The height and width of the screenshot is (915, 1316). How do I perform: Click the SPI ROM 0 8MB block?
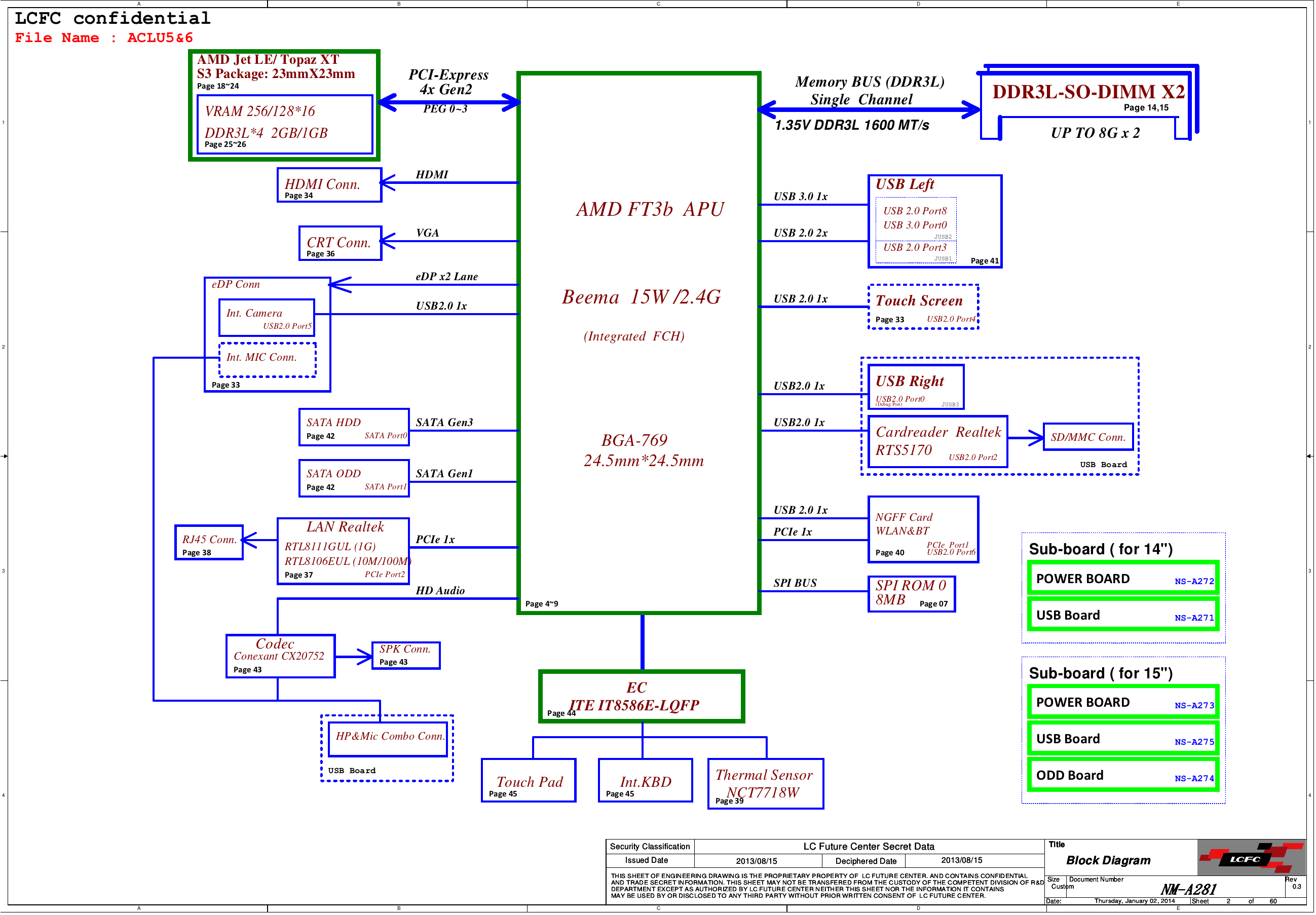point(911,594)
